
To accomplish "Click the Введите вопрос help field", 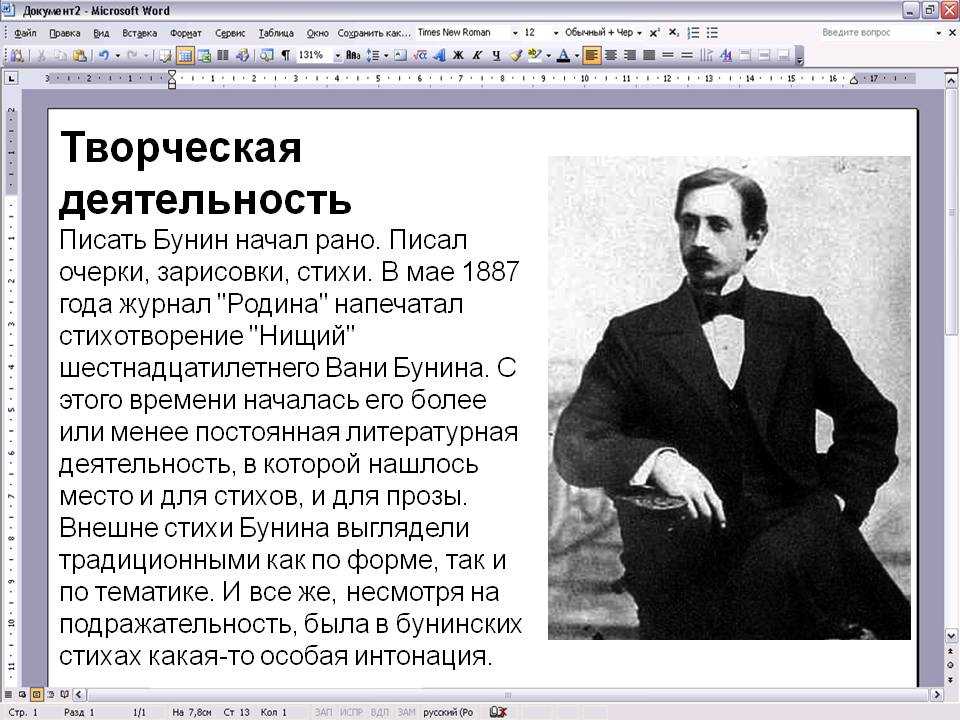I will coord(876,32).
